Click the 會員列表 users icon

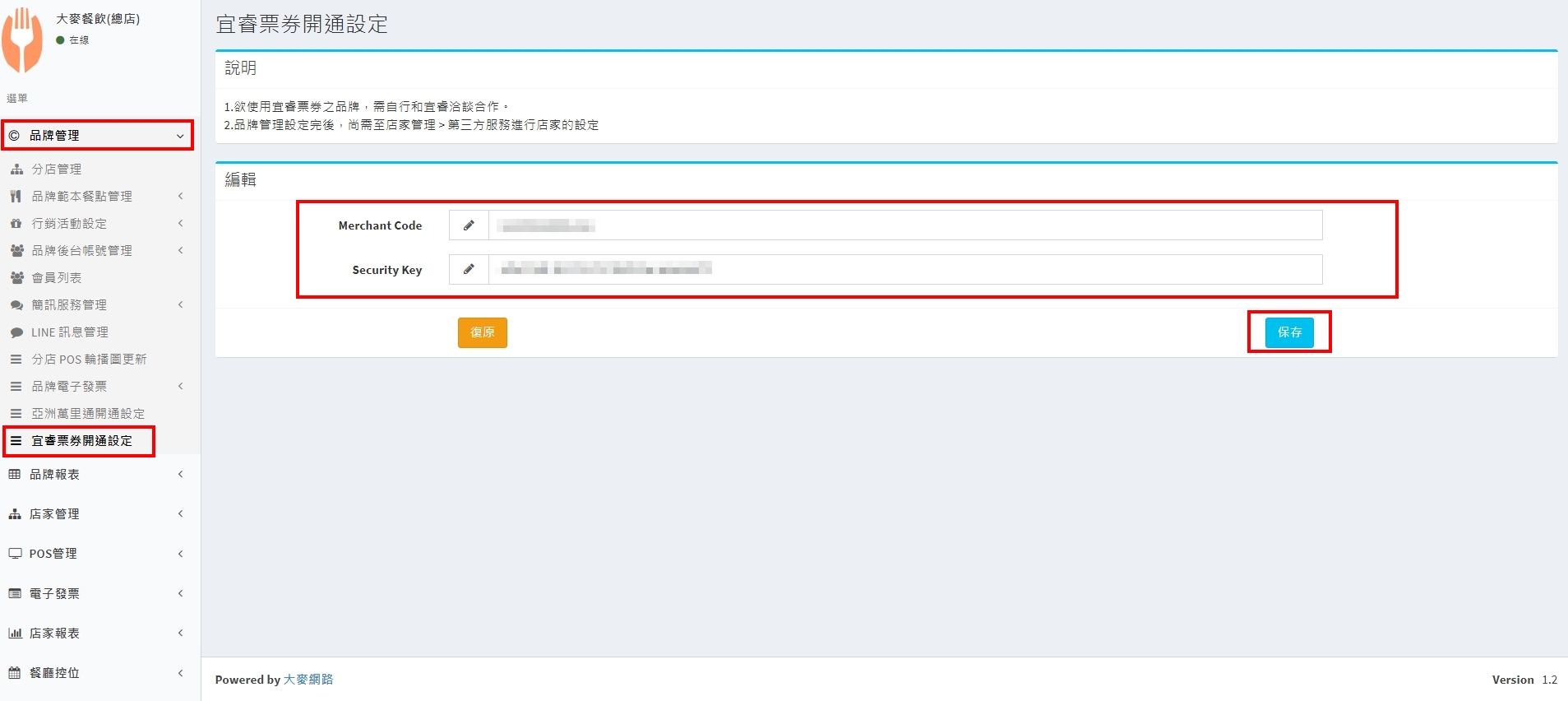(x=16, y=278)
